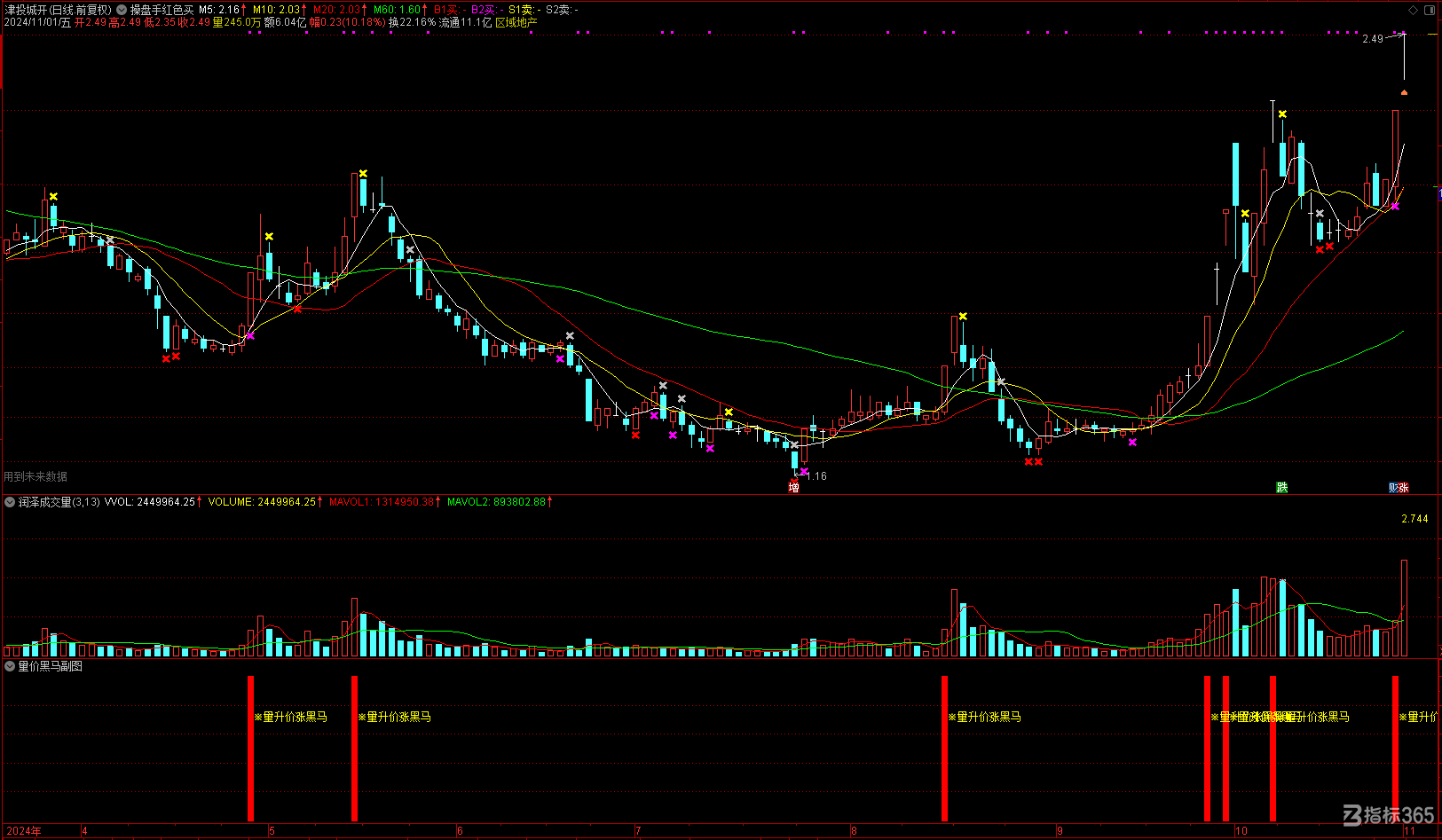Viewport: 1442px width, 840px height.
Task: Click the 增 badge below the 1.16 low
Action: pyautogui.click(x=794, y=487)
